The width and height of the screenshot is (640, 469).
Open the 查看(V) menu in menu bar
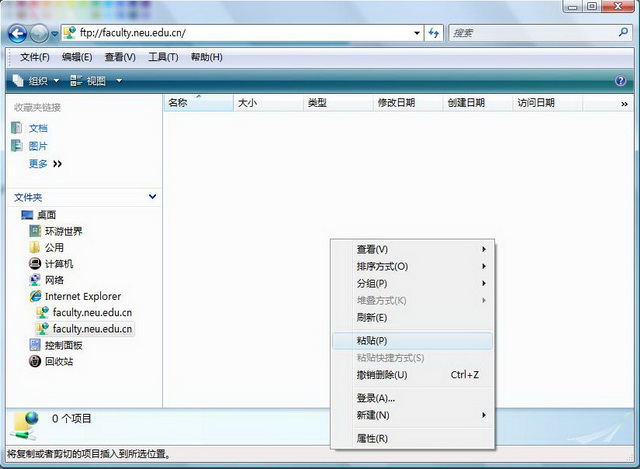(x=120, y=57)
